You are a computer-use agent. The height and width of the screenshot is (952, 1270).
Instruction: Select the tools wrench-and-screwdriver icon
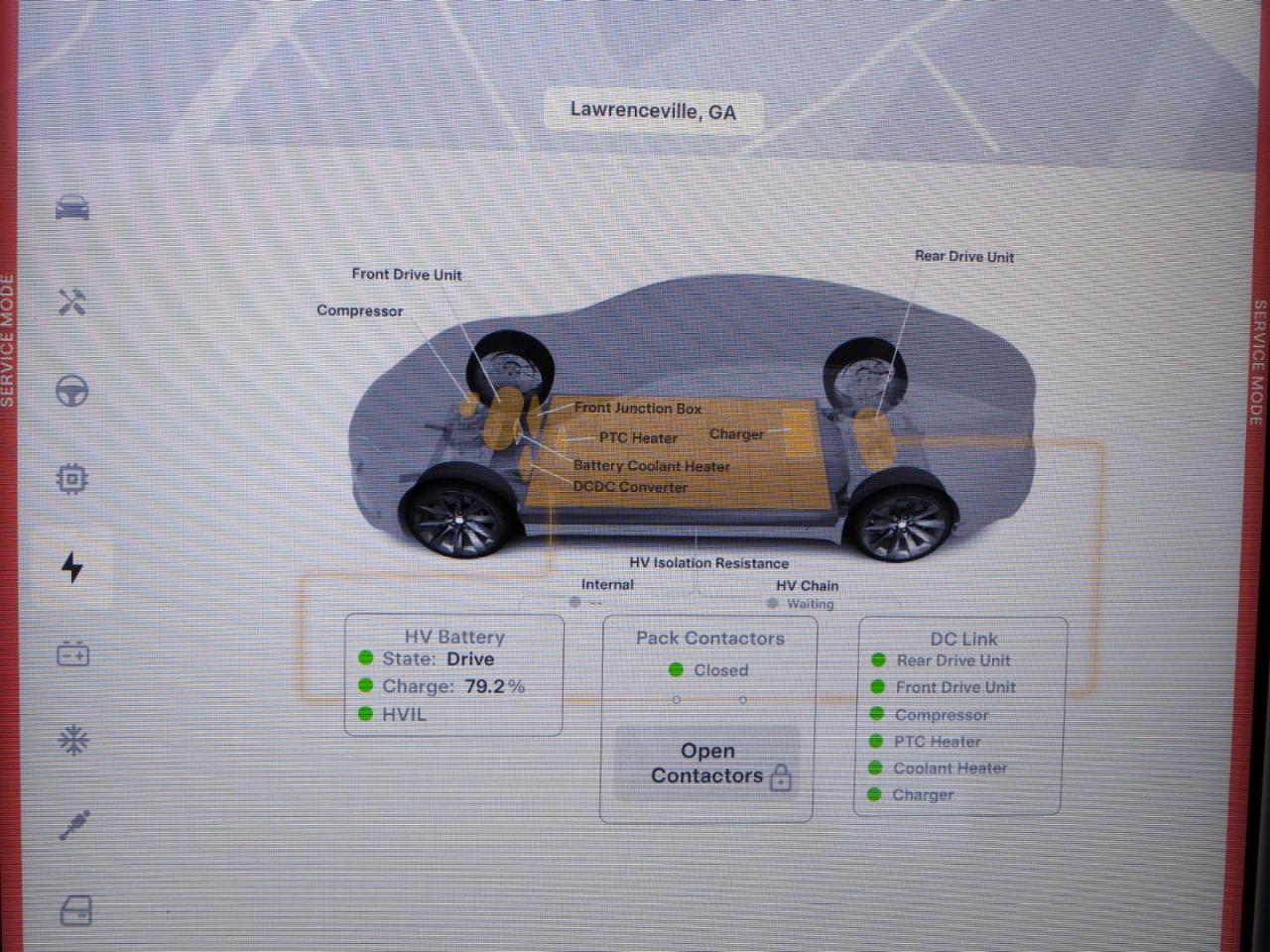click(71, 301)
